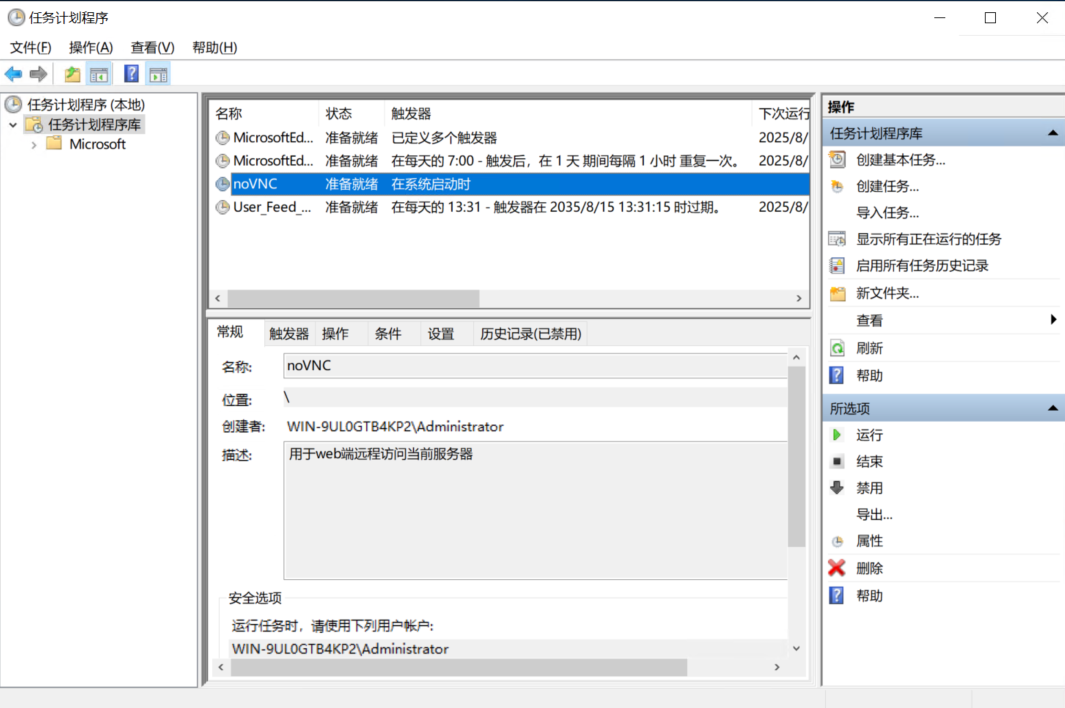Click the 显示所有正在运行的任务 action text
The height and width of the screenshot is (708, 1065).
point(928,239)
